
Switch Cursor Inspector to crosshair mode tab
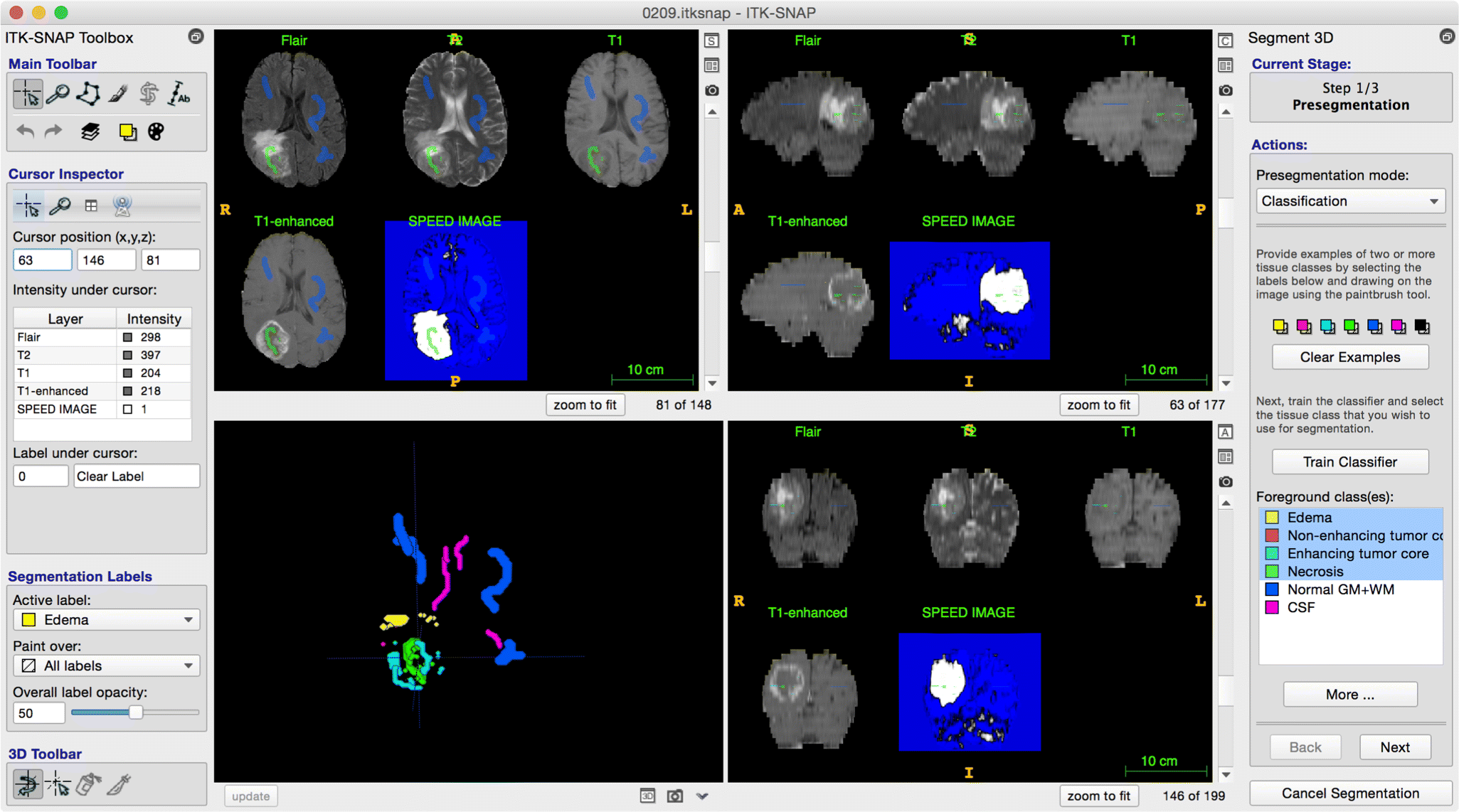27,205
